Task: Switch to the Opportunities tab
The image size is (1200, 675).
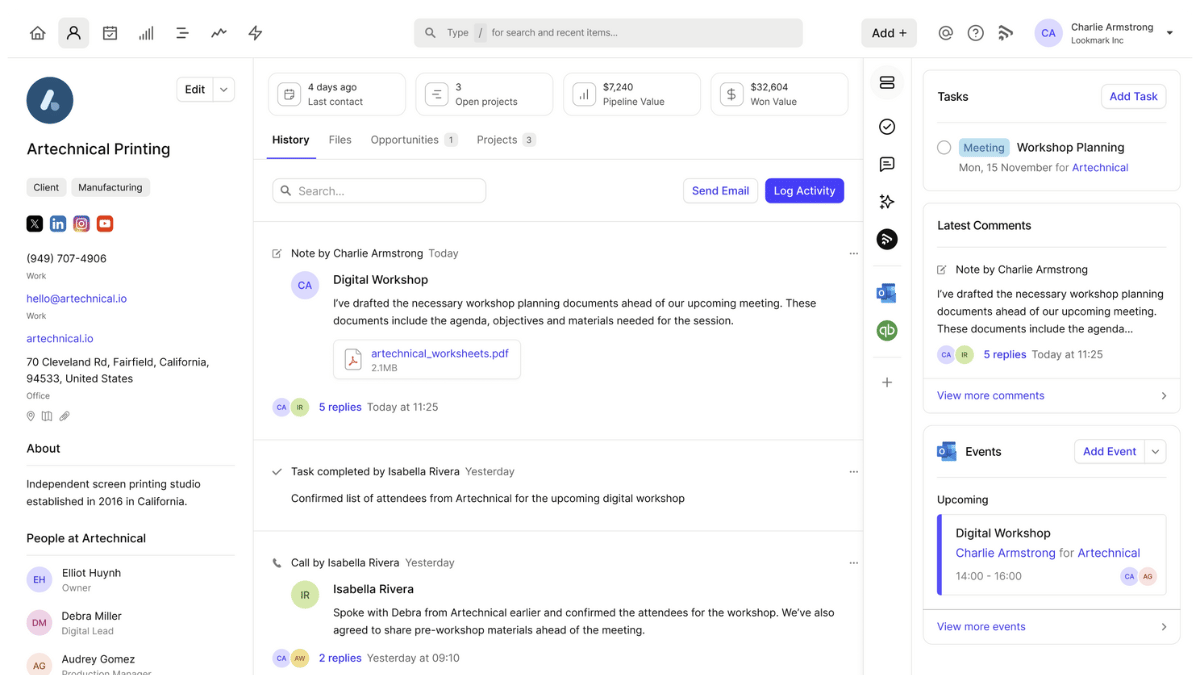Action: click(x=404, y=140)
